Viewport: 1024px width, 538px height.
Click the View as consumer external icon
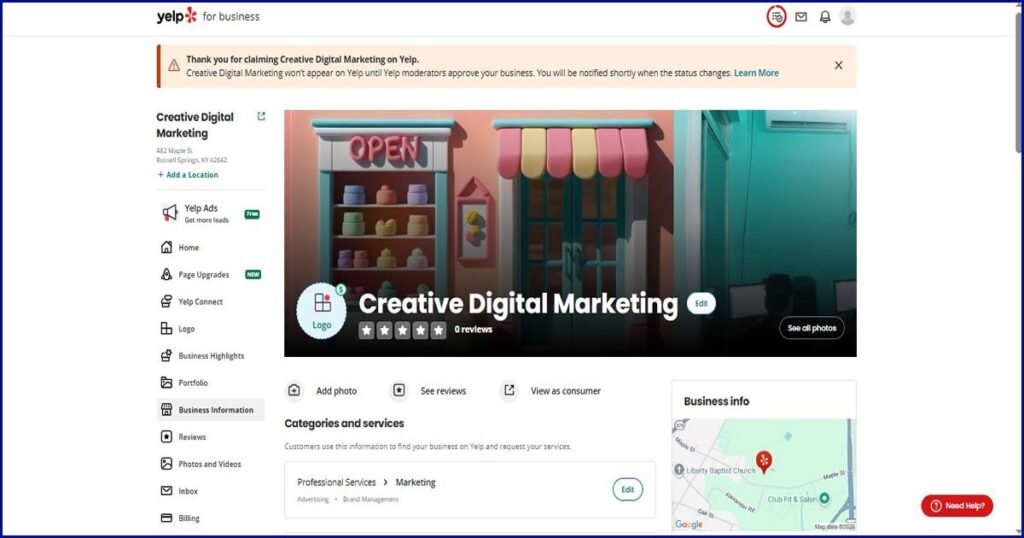click(509, 390)
